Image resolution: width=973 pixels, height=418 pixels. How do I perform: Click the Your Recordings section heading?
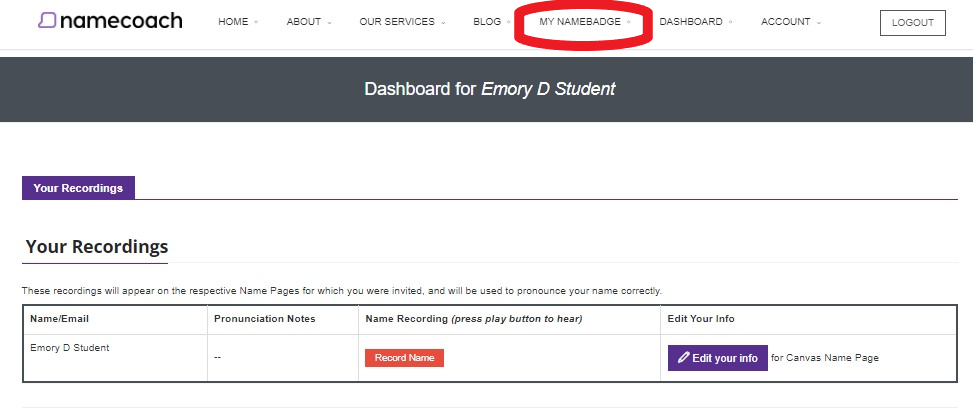click(x=97, y=247)
